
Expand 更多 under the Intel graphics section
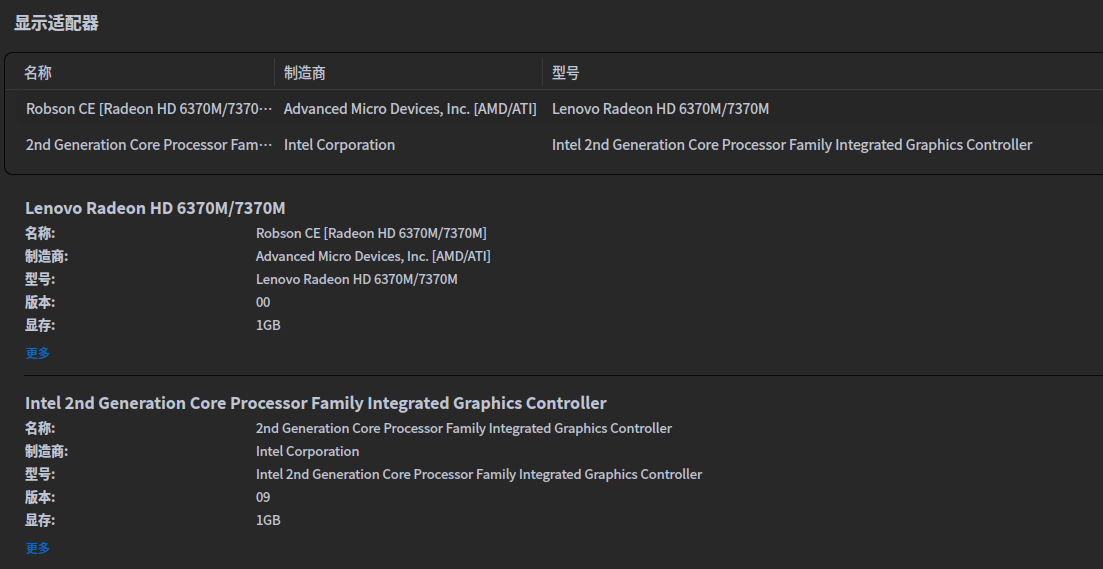[x=37, y=548]
